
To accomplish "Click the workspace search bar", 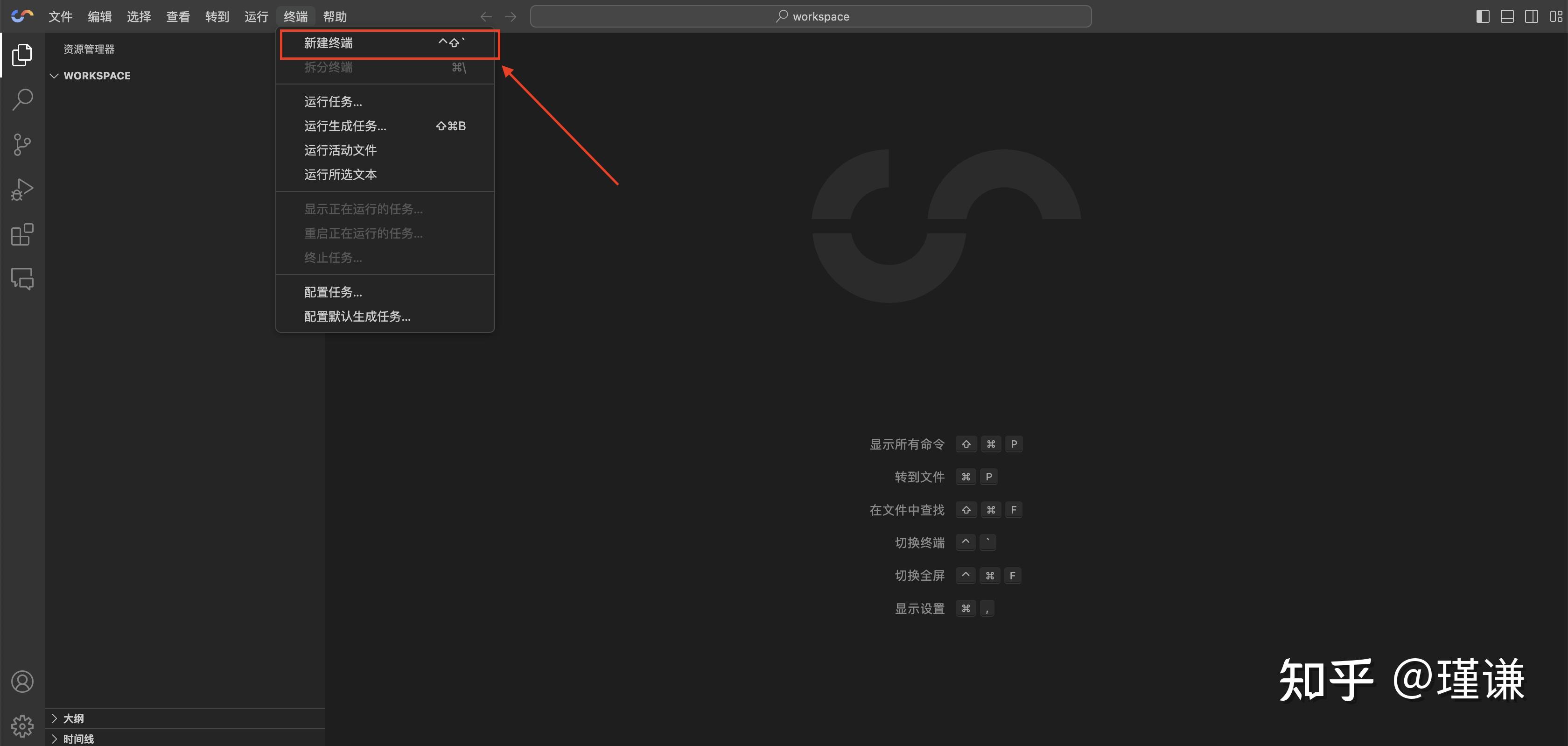I will (811, 16).
